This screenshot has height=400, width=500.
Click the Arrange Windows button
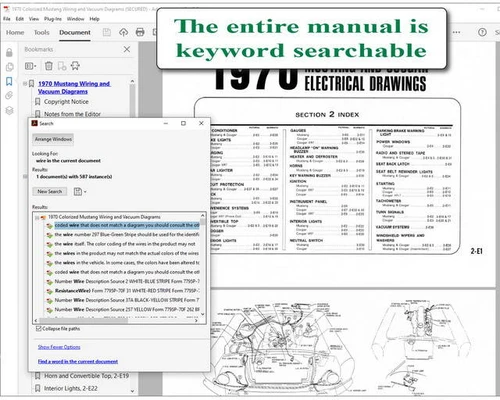click(53, 139)
